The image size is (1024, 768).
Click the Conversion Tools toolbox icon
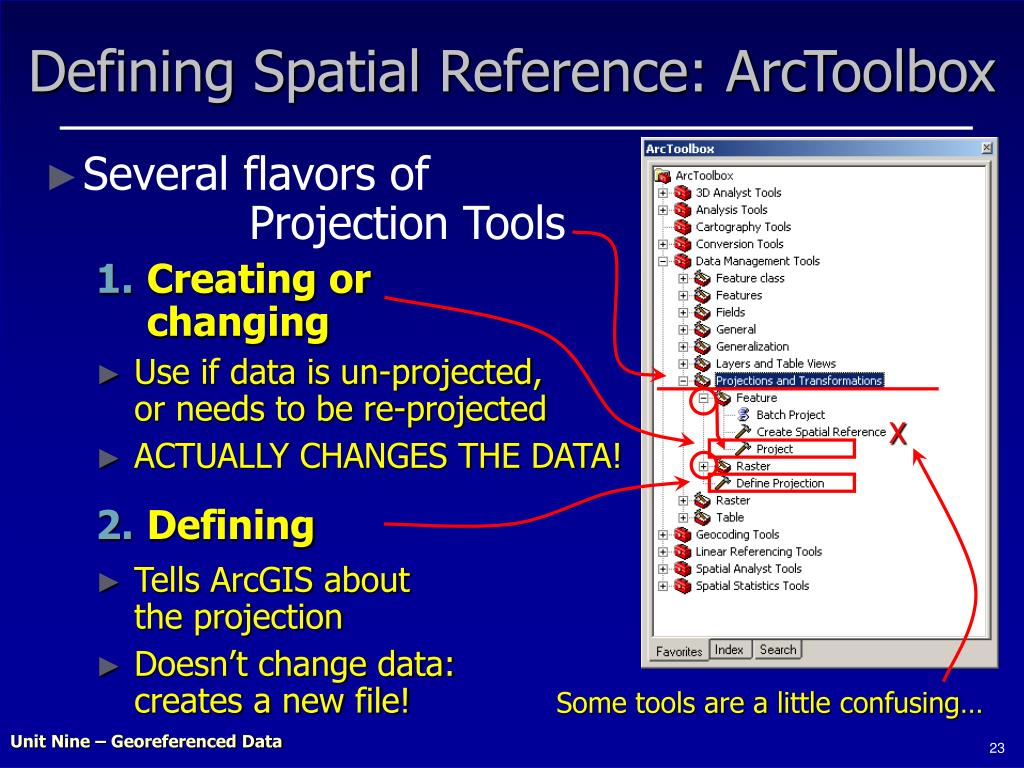click(682, 244)
